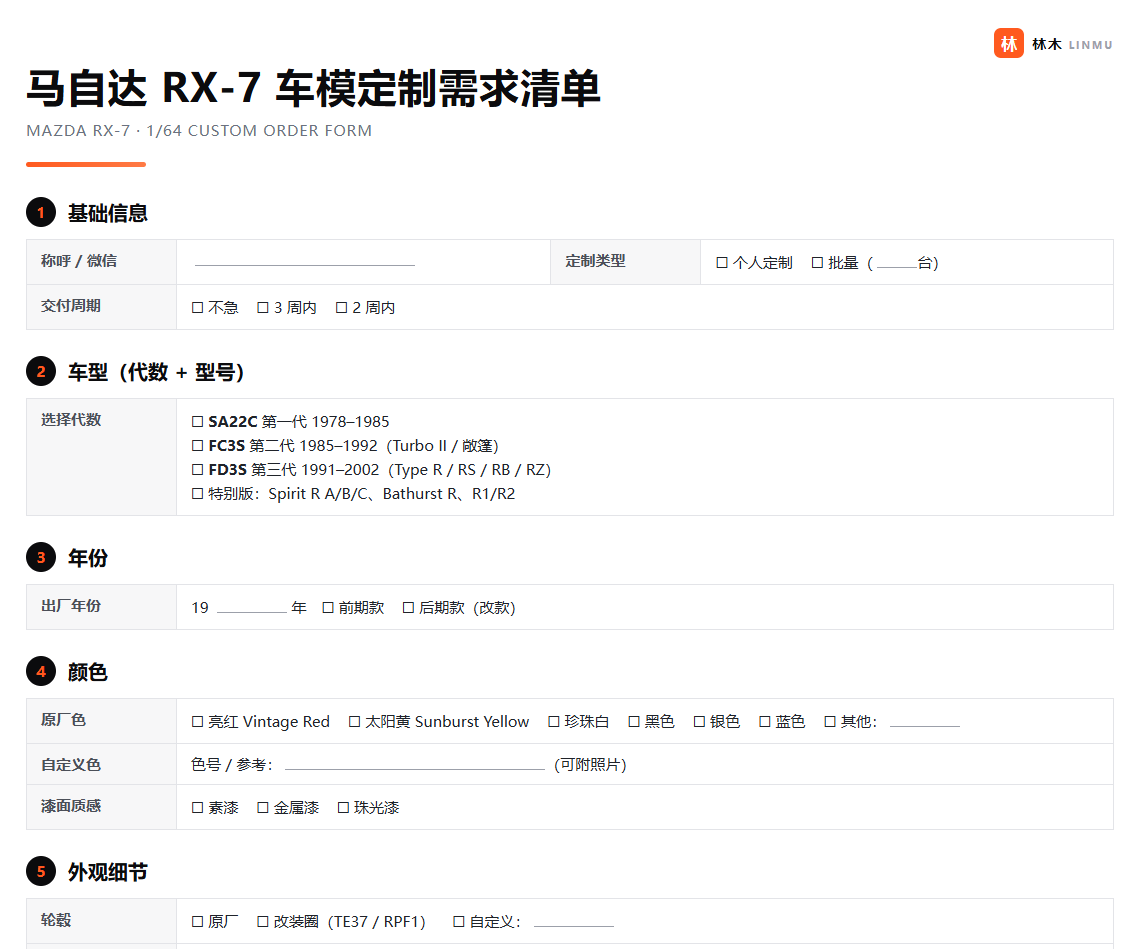Check the 个人定制 checkbox
Image resolution: width=1134 pixels, height=949 pixels.
(x=722, y=263)
